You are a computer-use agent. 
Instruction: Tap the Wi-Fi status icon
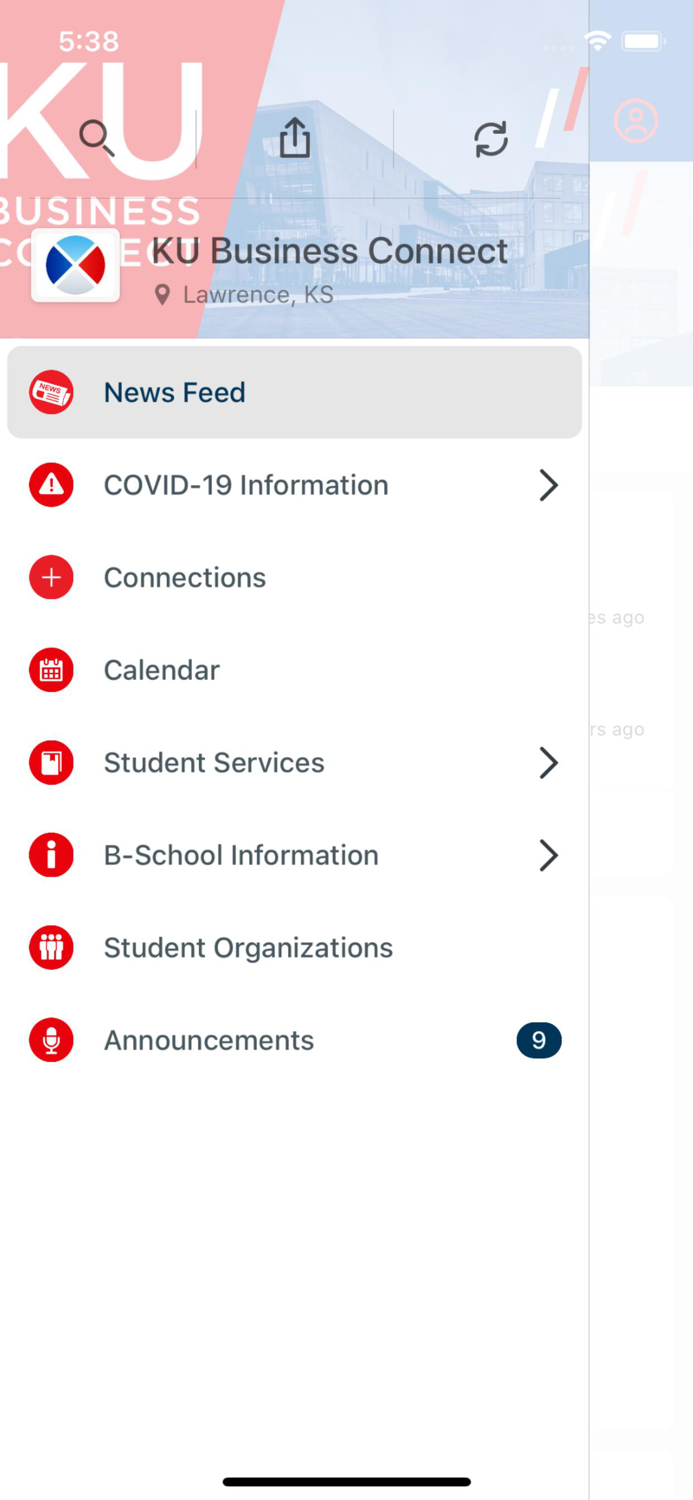tap(597, 41)
